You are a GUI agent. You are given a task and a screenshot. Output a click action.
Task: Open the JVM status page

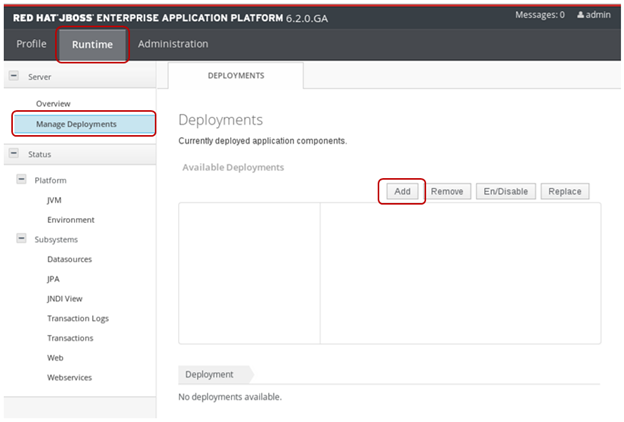54,200
